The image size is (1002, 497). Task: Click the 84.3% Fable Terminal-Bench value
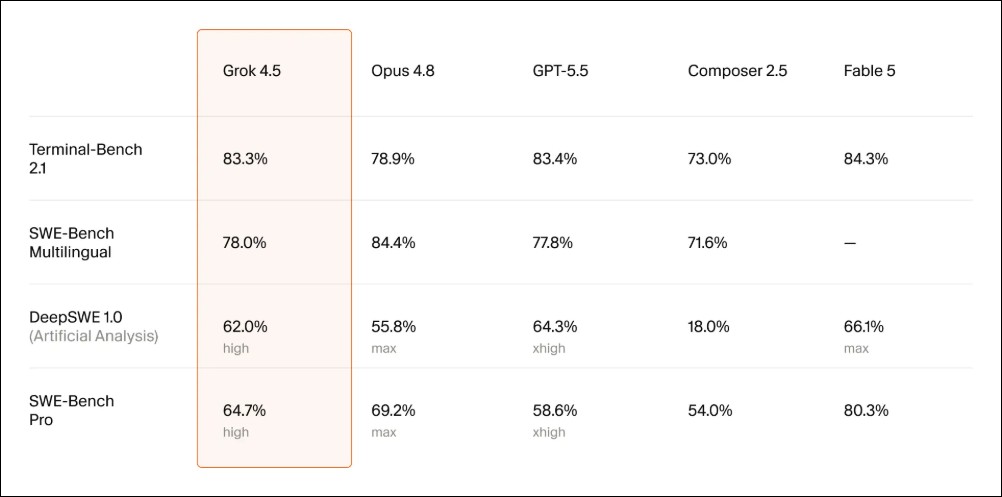click(866, 159)
